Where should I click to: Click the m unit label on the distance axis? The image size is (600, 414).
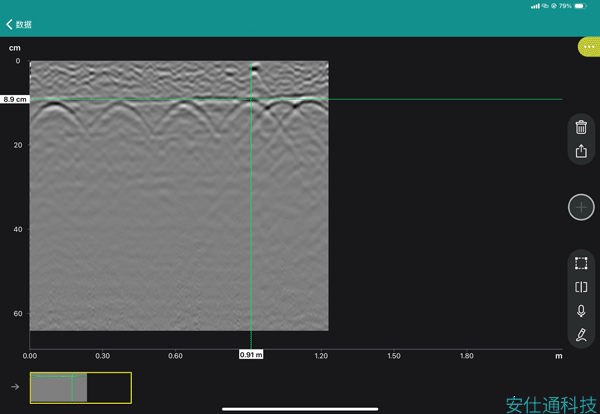coord(559,356)
